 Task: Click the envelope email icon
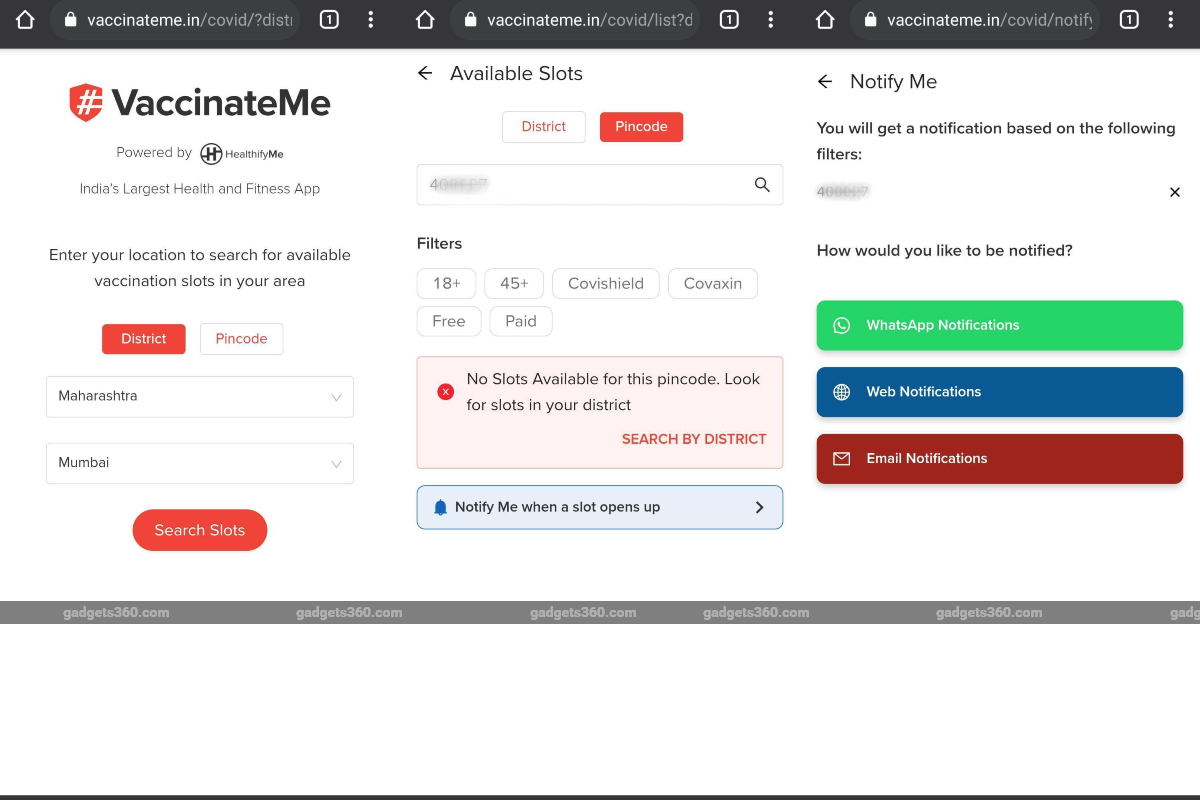[x=842, y=459]
